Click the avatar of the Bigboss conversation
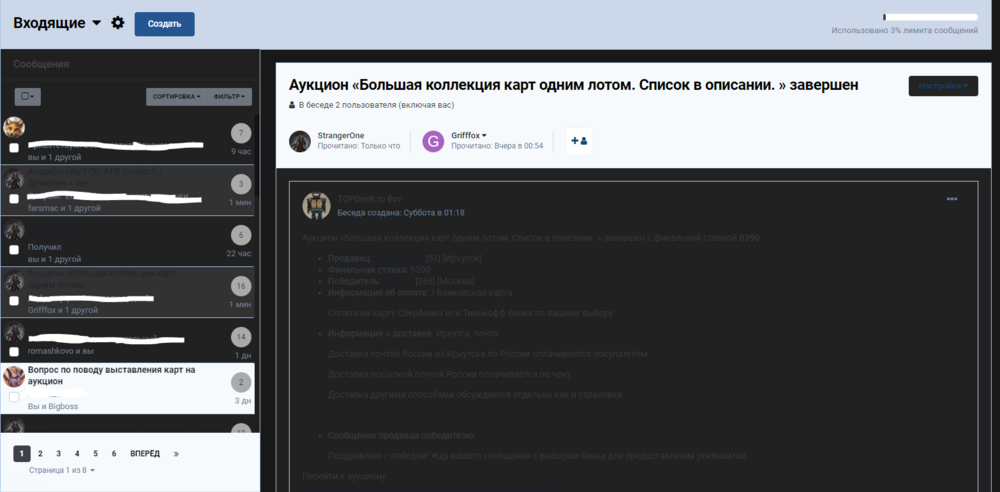 click(x=14, y=376)
